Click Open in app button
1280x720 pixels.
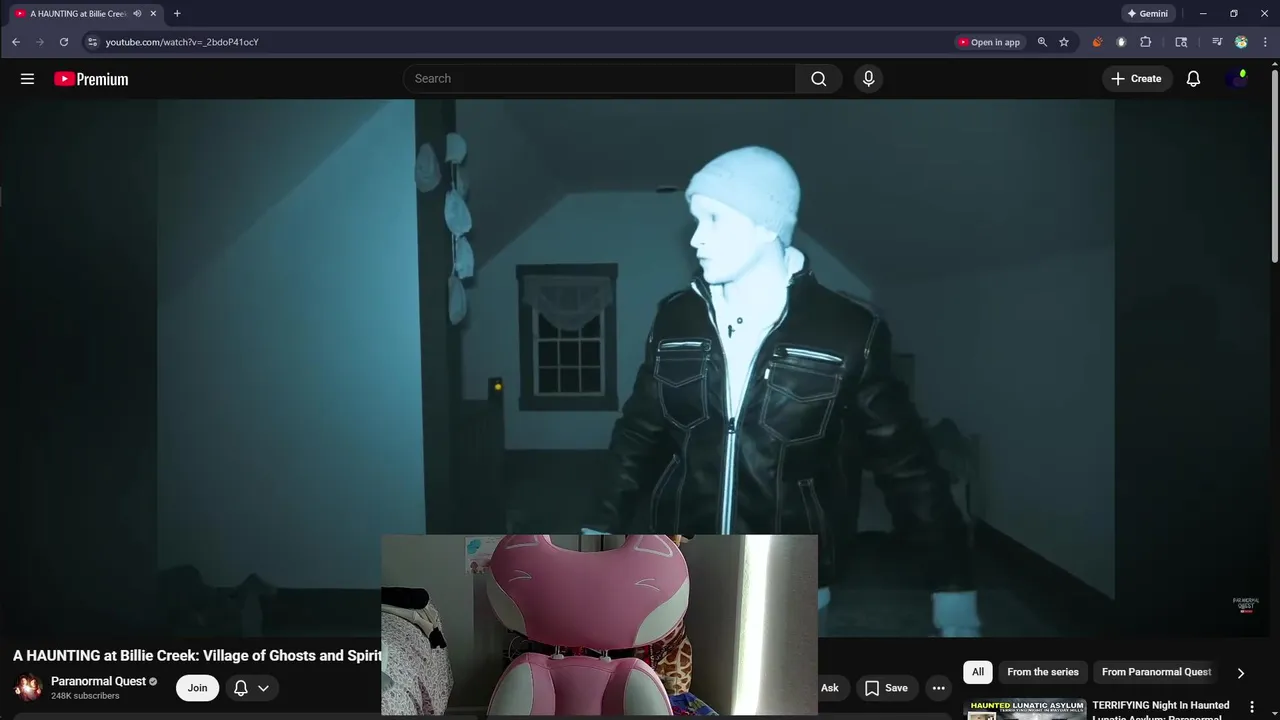[x=989, y=42]
